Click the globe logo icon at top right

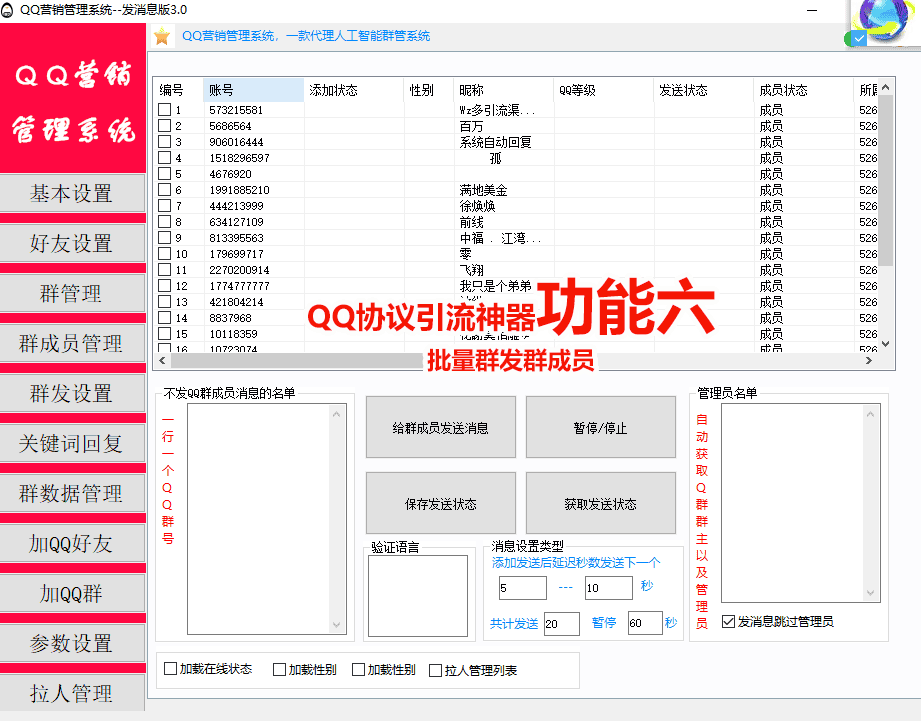(883, 19)
